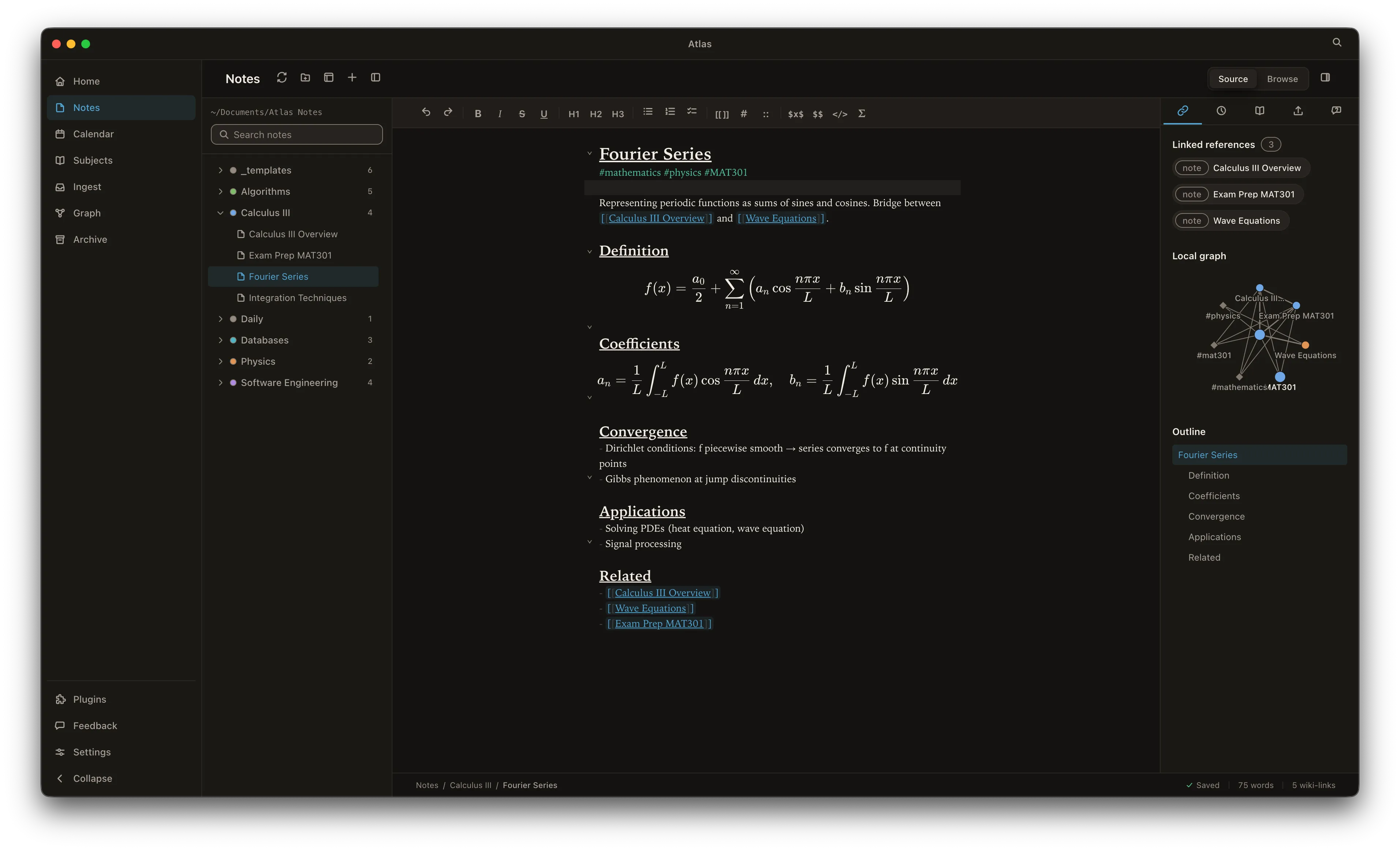The width and height of the screenshot is (1400, 851).
Task: Open the links tab in right panel
Action: pyautogui.click(x=1183, y=111)
